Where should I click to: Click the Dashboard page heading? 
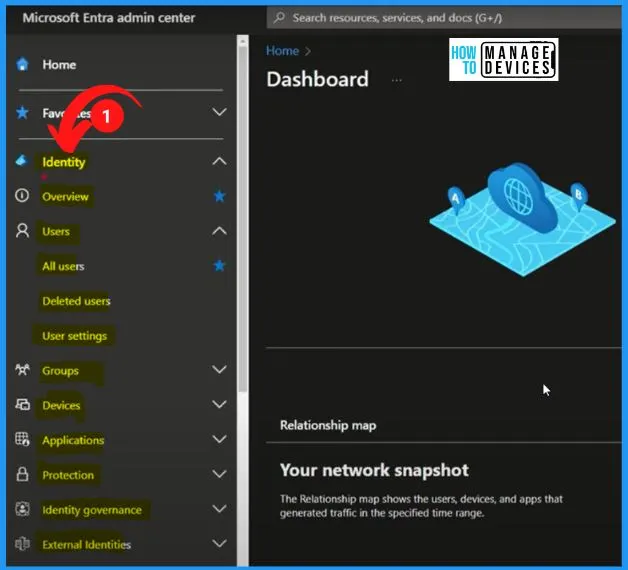tap(318, 79)
